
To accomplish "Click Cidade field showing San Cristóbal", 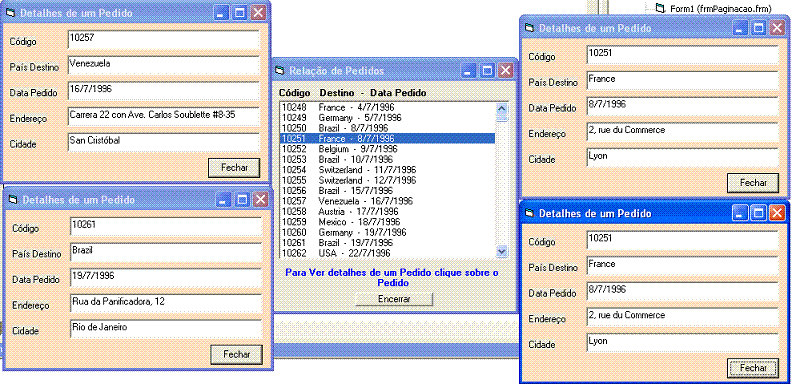I will coord(164,142).
